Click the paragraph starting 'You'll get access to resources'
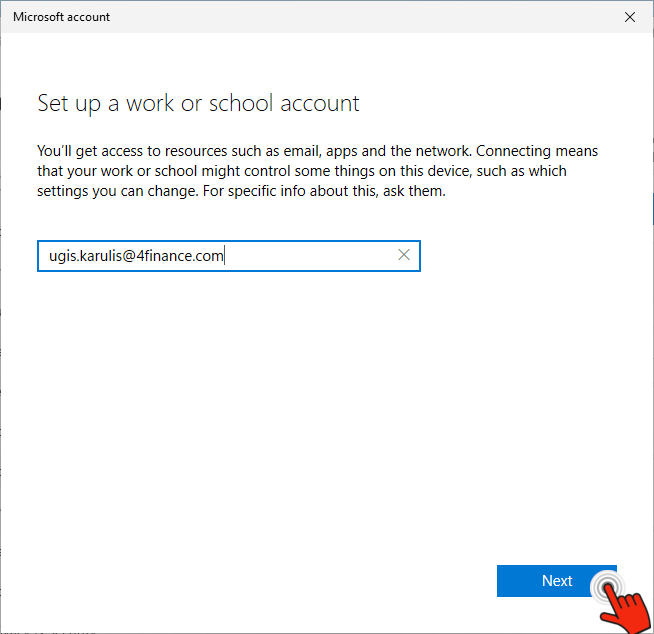This screenshot has width=654, height=634. click(317, 171)
